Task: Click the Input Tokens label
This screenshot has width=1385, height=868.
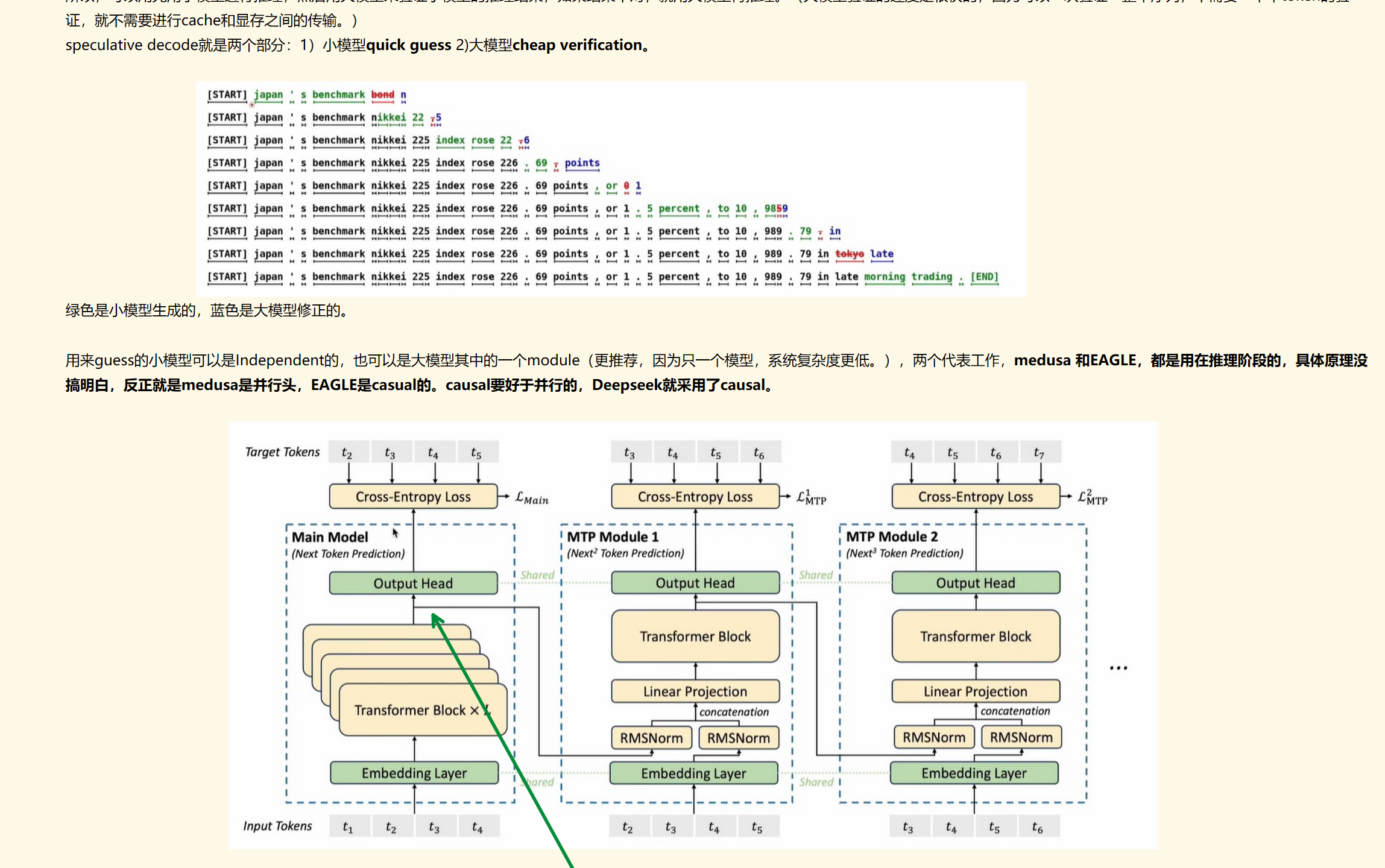Action: coord(277,826)
